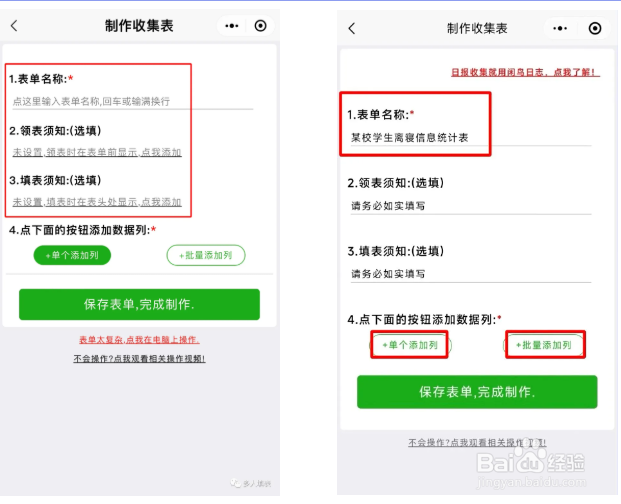The height and width of the screenshot is (504, 621).
Task: Click empty 表单名称 input on left screen
Action: (133, 101)
